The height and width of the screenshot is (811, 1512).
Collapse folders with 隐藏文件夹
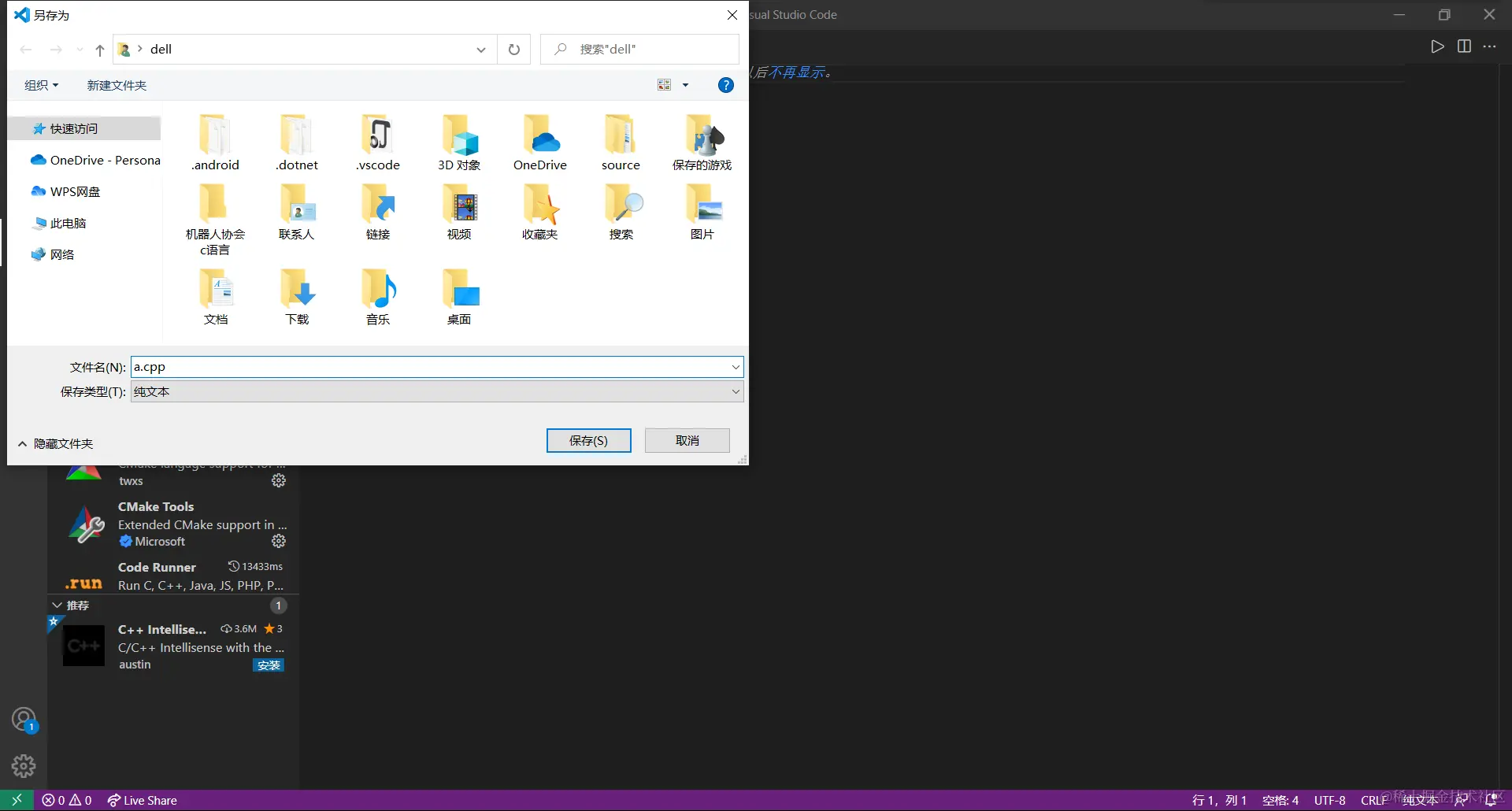tap(55, 443)
